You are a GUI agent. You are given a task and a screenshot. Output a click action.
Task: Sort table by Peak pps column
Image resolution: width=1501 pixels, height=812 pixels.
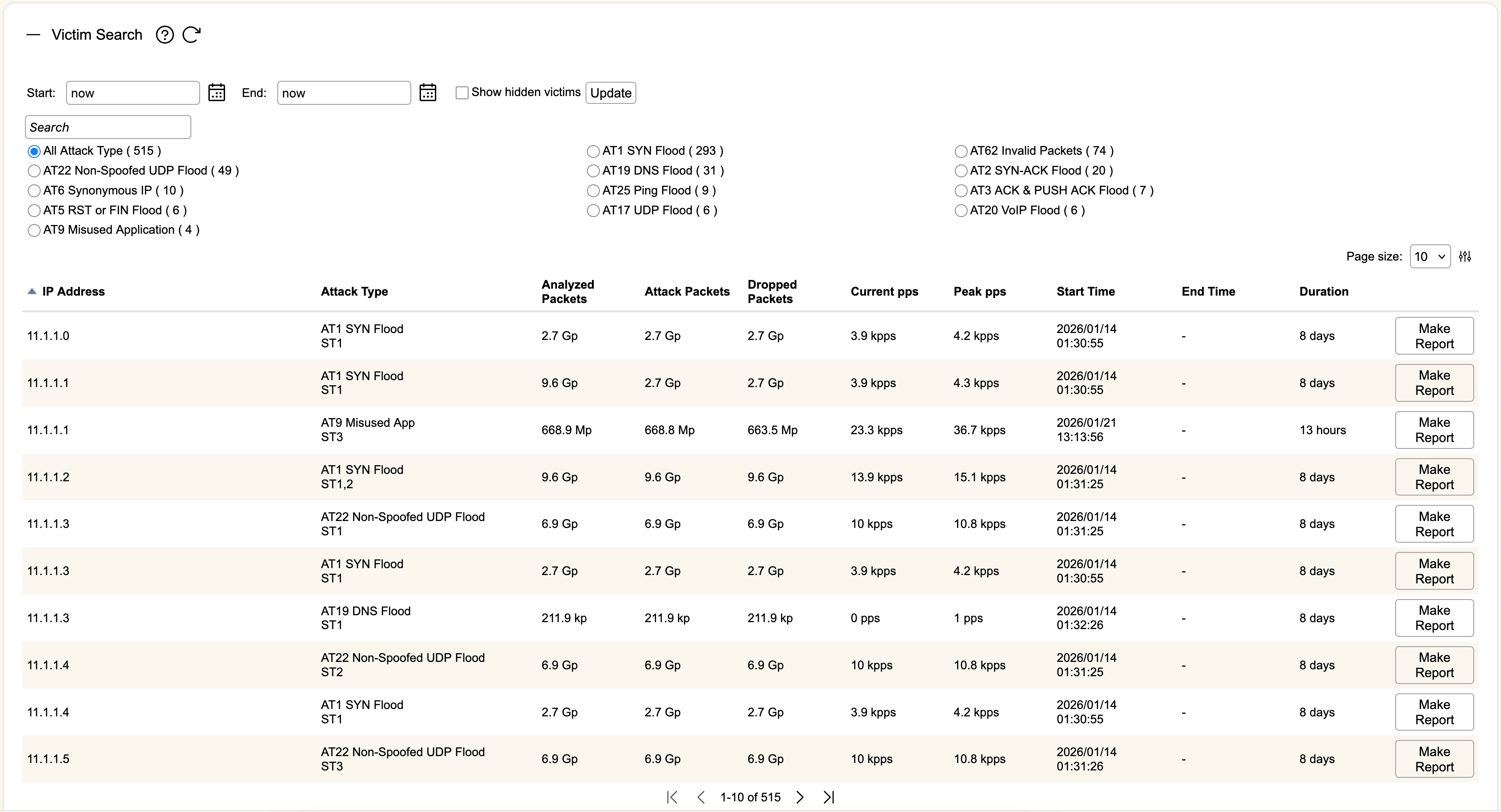(x=980, y=291)
